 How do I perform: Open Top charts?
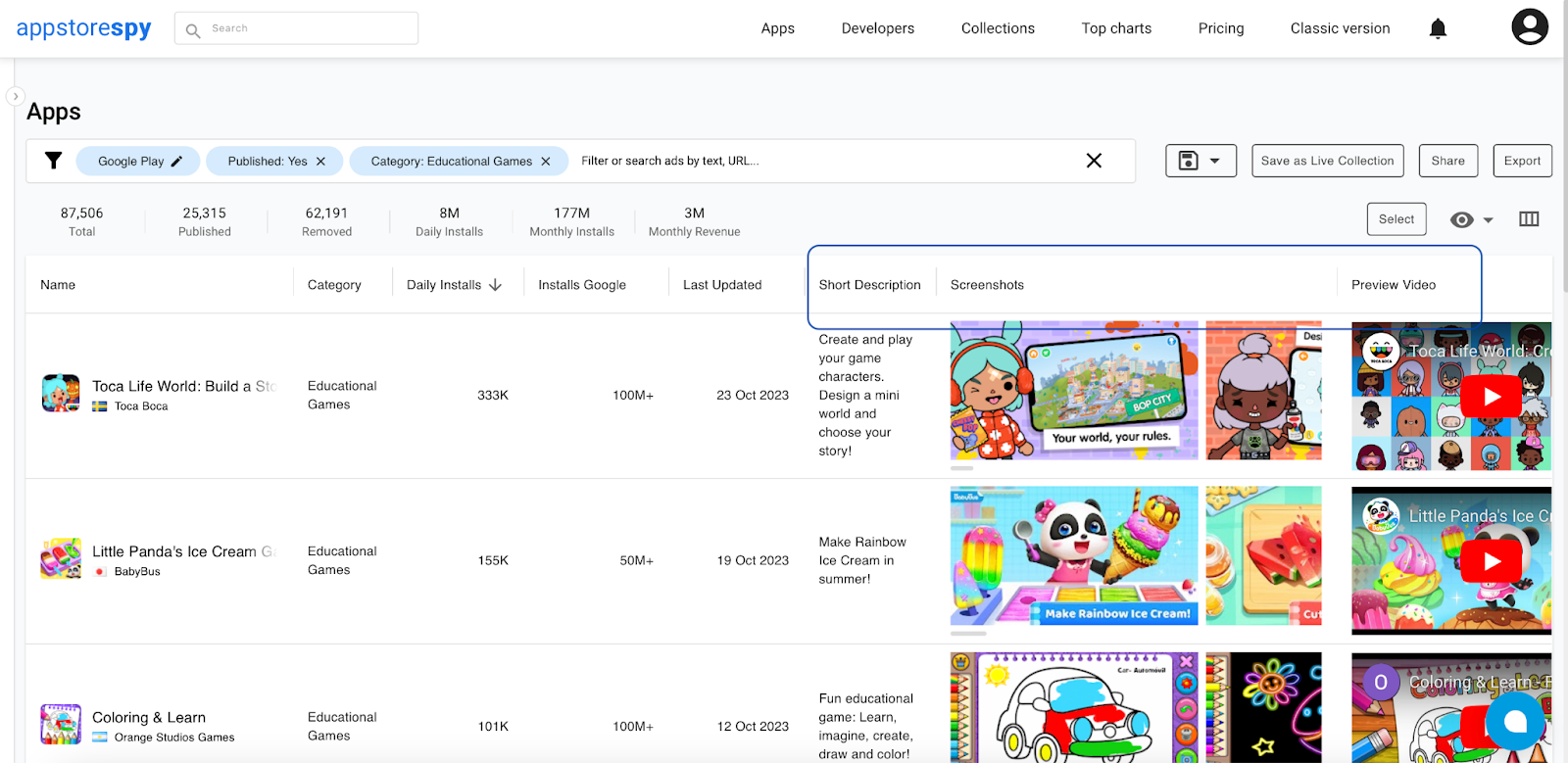click(1116, 28)
